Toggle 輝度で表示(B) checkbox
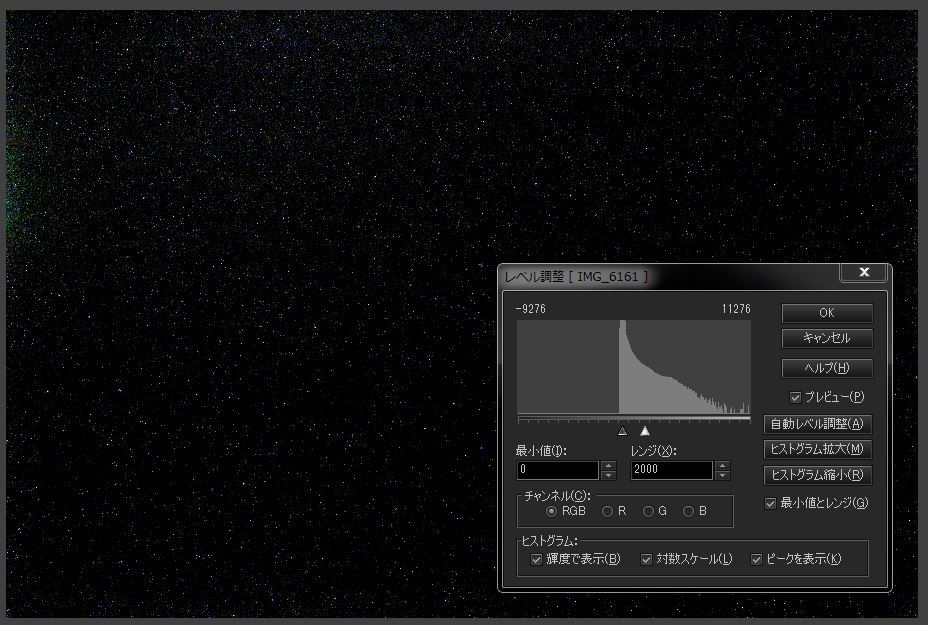The height and width of the screenshot is (625, 928). tap(537, 559)
